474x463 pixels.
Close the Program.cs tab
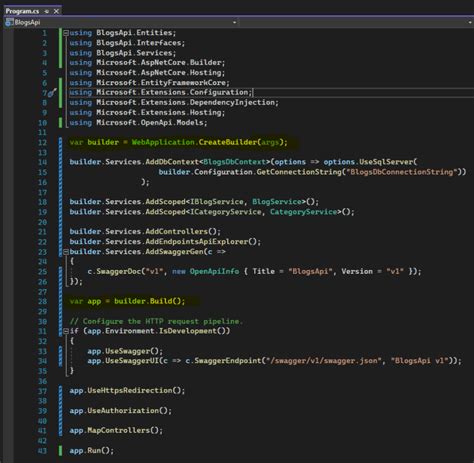coord(56,11)
